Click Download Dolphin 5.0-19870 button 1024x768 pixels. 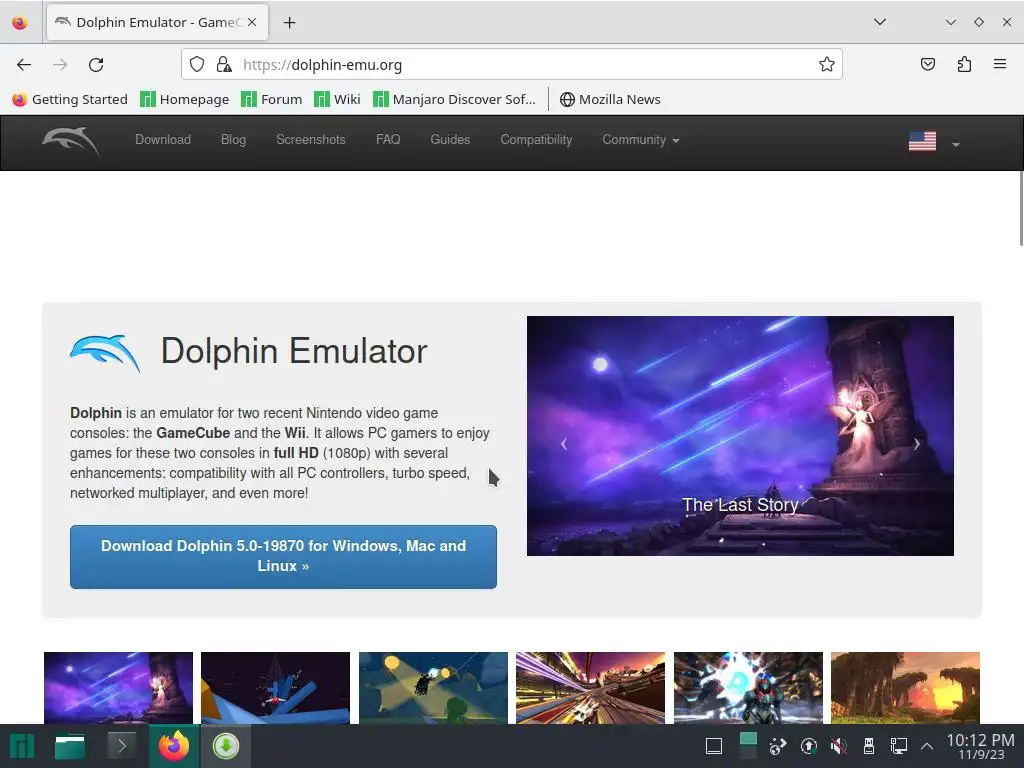pyautogui.click(x=283, y=556)
